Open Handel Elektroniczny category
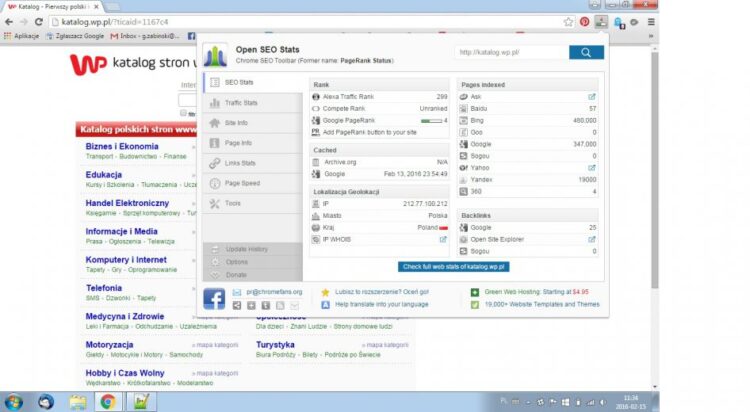 (x=127, y=203)
